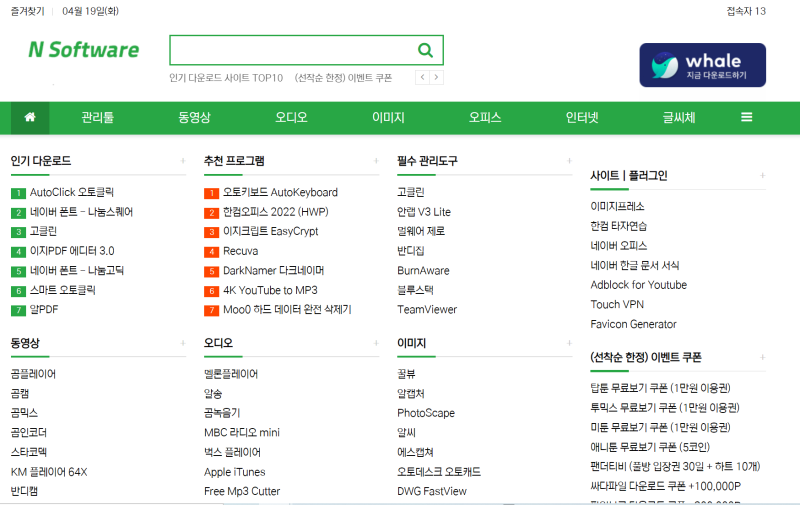This screenshot has width=800, height=505.
Task: Open Free Mp3 Cutter link
Action: point(242,491)
